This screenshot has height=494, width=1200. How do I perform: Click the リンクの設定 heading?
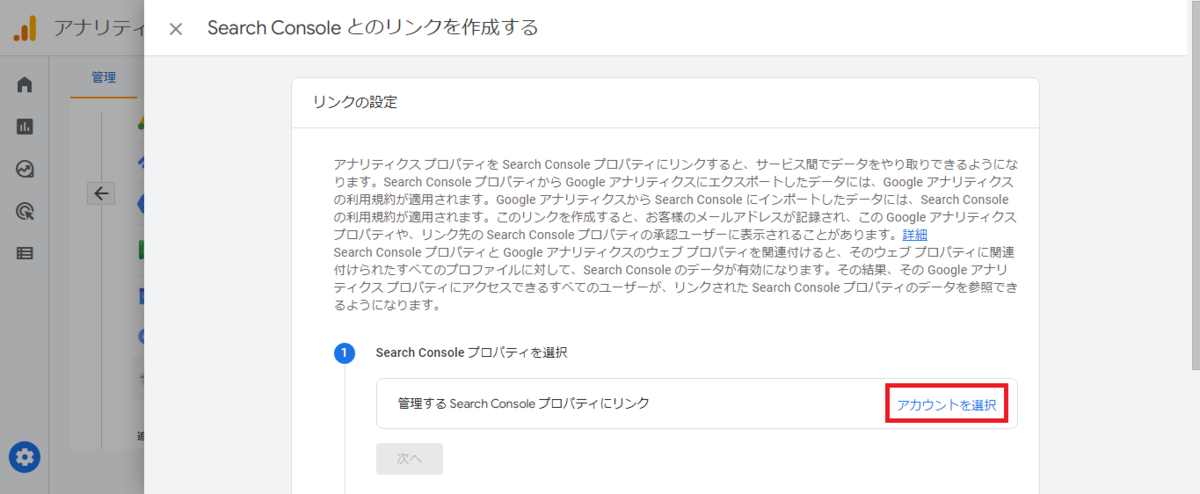pos(355,102)
